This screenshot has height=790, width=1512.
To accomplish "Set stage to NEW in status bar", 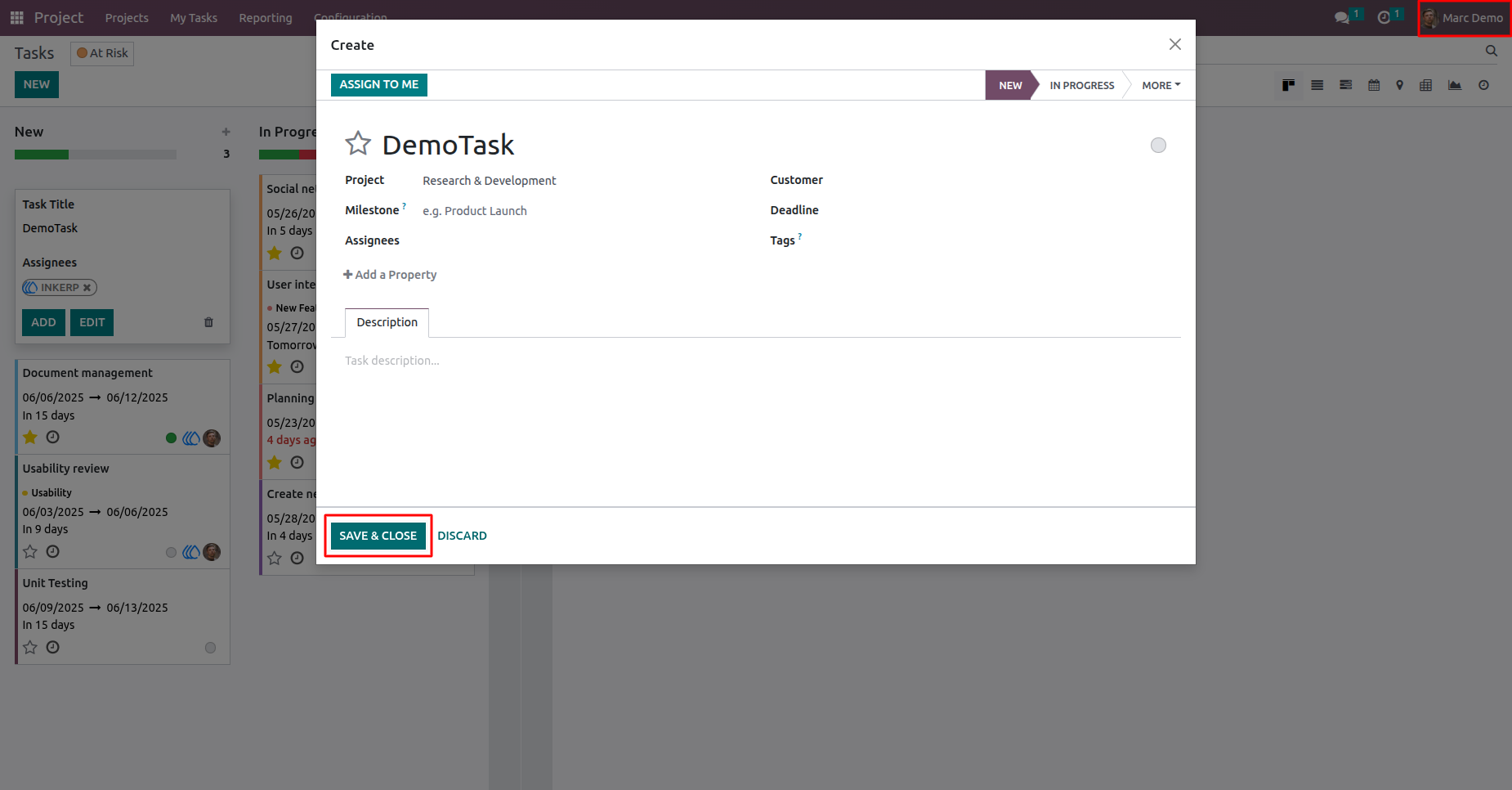I will click(x=1010, y=85).
